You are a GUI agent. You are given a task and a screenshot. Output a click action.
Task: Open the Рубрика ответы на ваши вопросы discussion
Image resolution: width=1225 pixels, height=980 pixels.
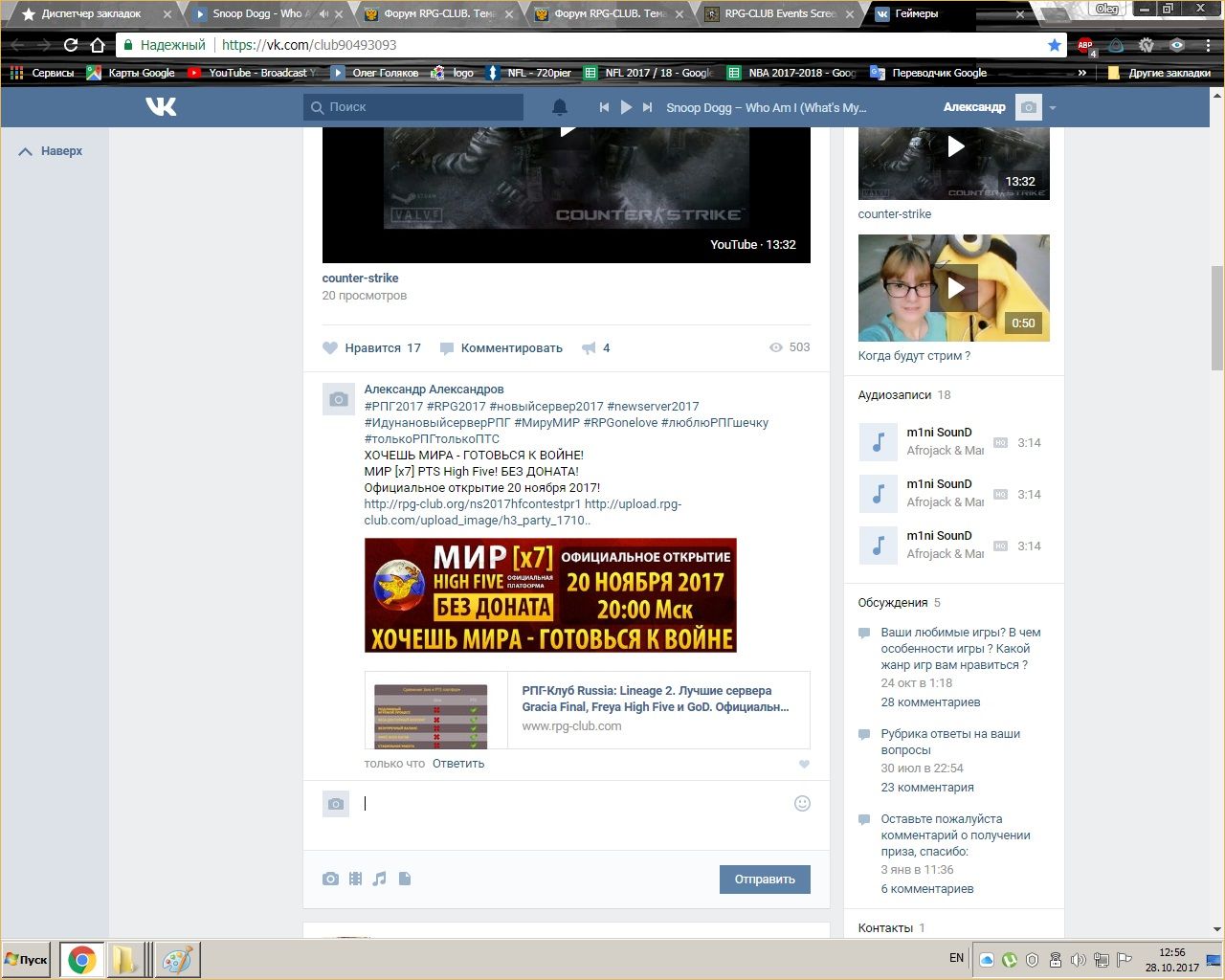pyautogui.click(x=950, y=742)
